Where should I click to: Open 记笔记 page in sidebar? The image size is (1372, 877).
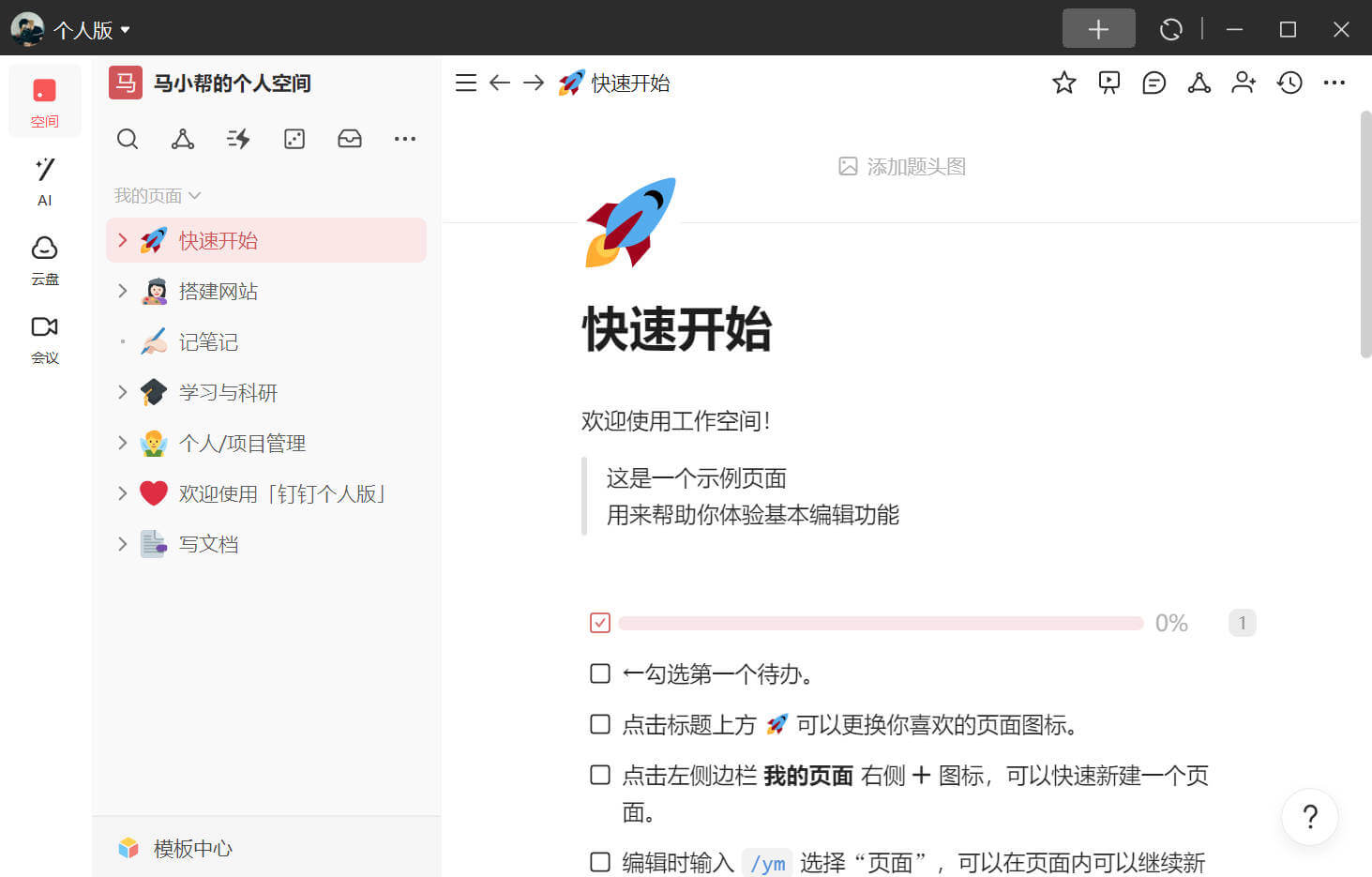pos(266,341)
